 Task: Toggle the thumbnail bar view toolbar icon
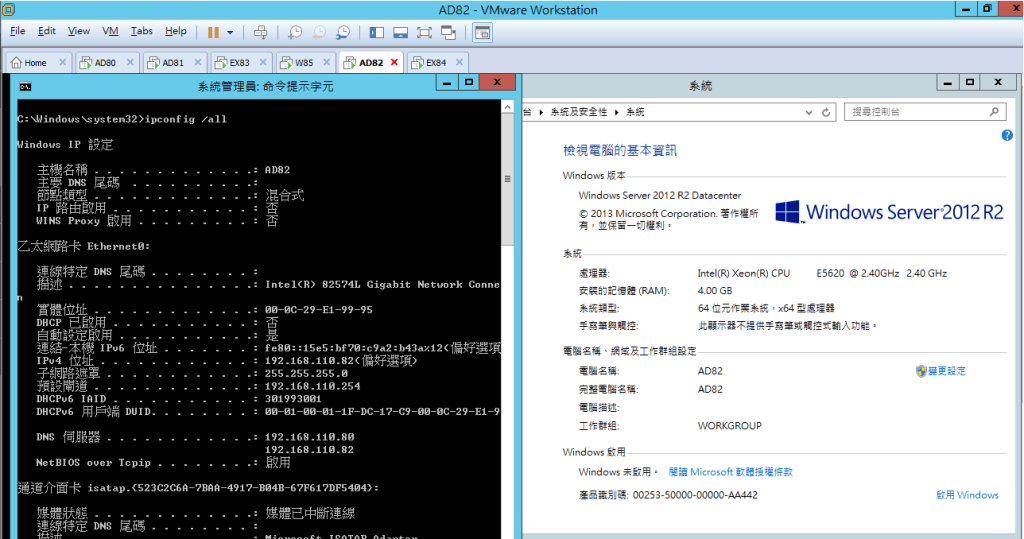[x=400, y=32]
